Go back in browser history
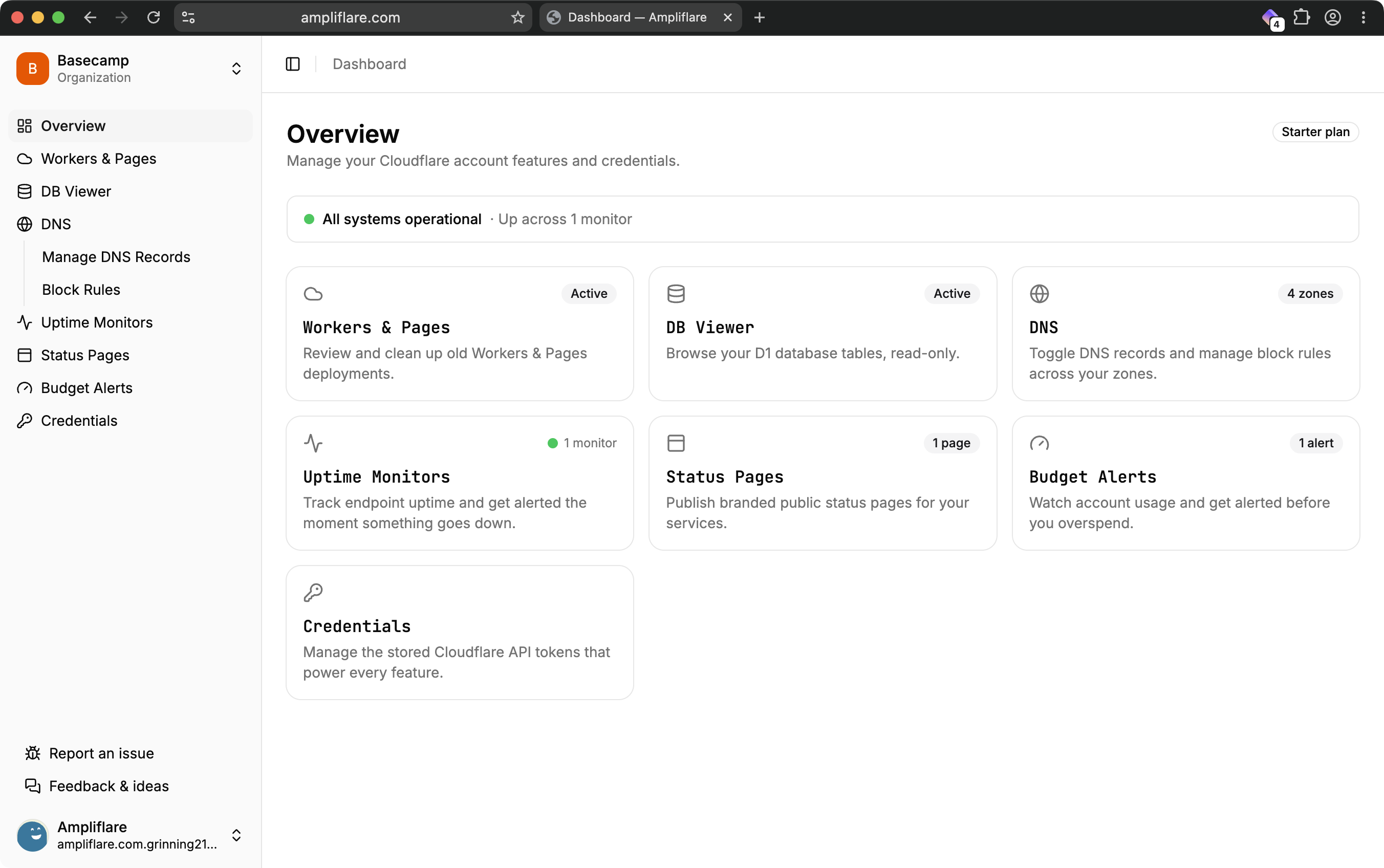The height and width of the screenshot is (868, 1384). (x=90, y=17)
